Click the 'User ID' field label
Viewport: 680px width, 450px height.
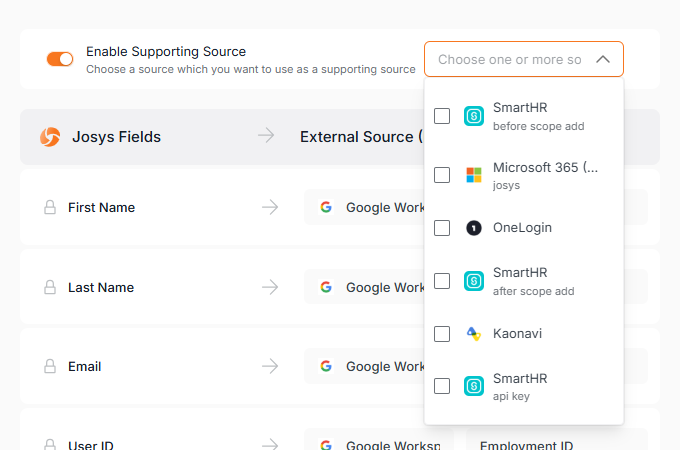[91, 445]
